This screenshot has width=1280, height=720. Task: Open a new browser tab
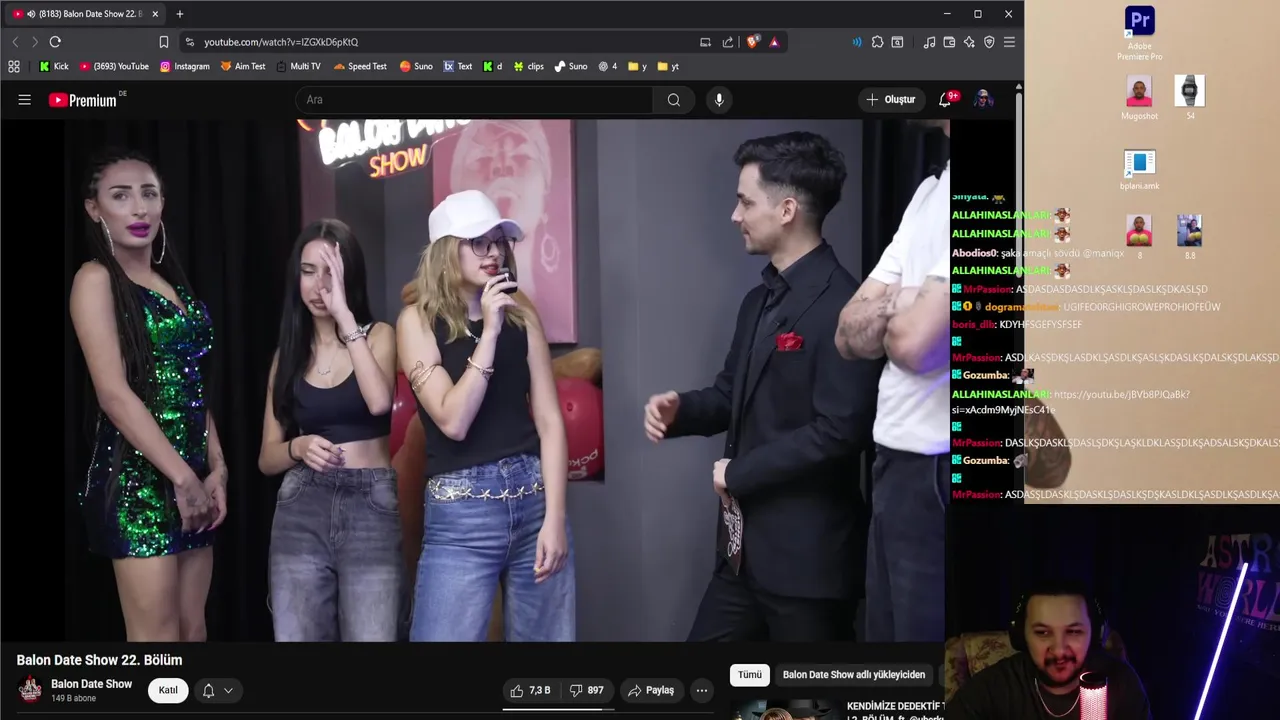tap(180, 14)
